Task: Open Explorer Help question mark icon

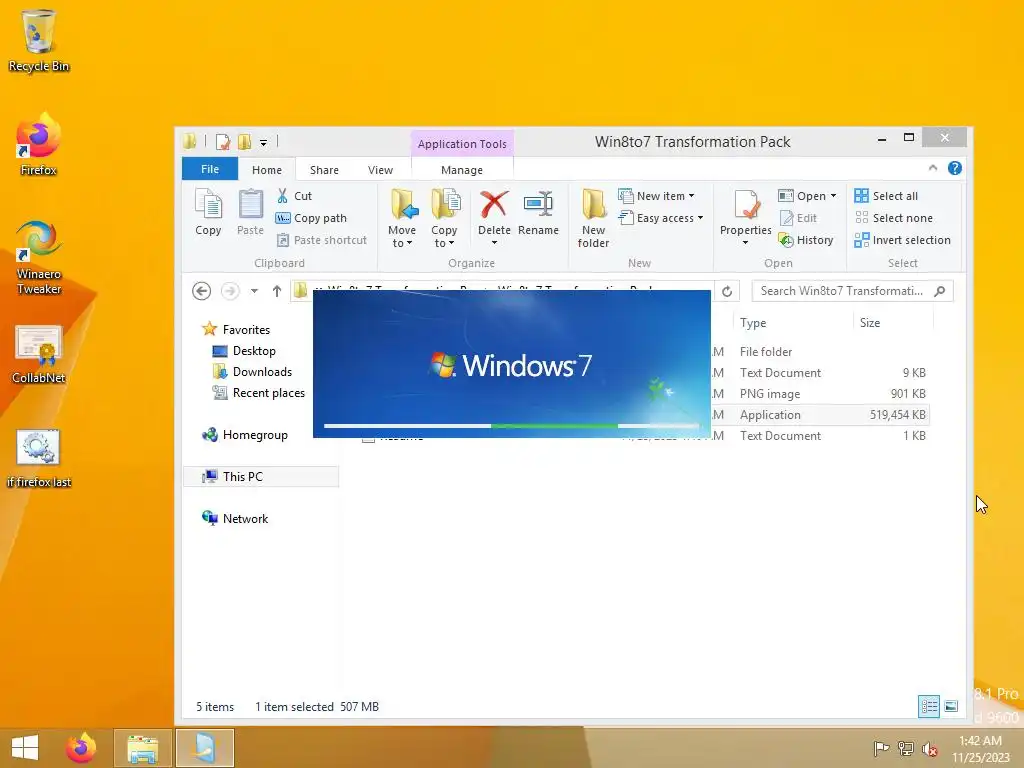Action: (955, 168)
